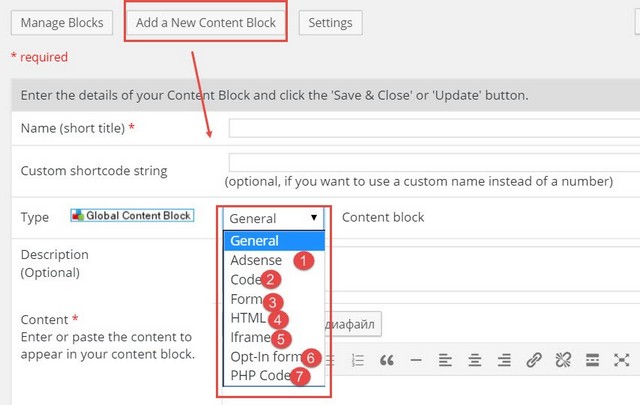
Task: Center align text in the editor toolbar
Action: point(474,360)
